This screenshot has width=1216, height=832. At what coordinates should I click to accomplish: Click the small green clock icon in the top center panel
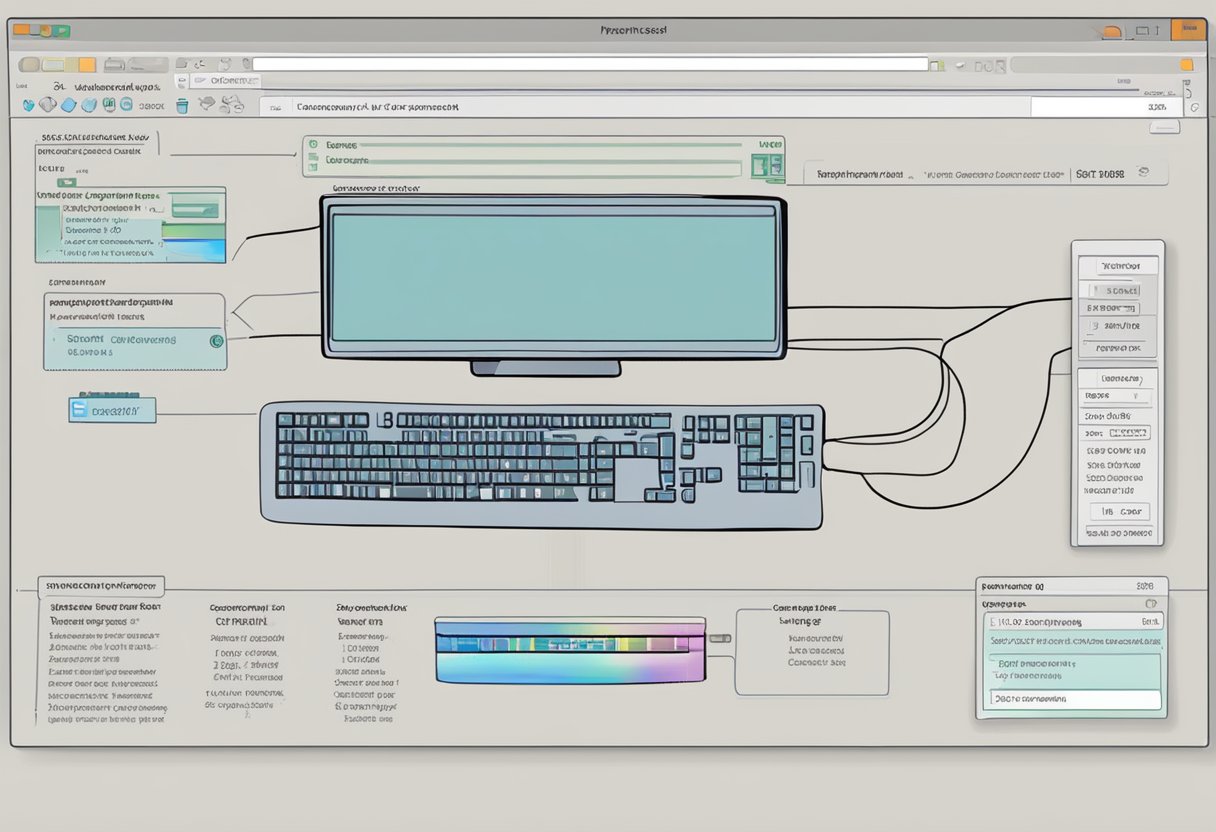(x=314, y=145)
